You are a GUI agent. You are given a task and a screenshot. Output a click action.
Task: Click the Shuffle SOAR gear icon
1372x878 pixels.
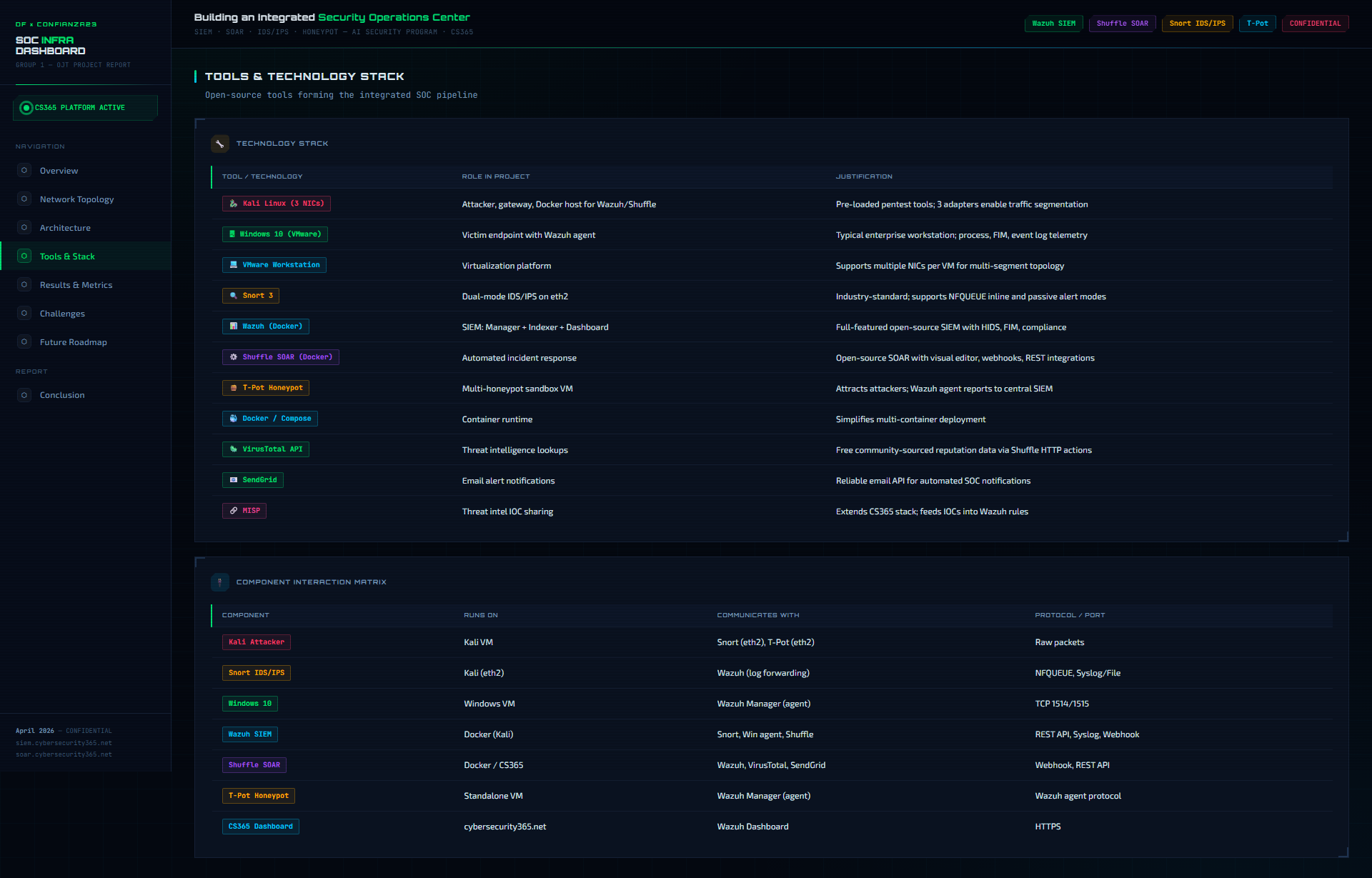(x=233, y=357)
